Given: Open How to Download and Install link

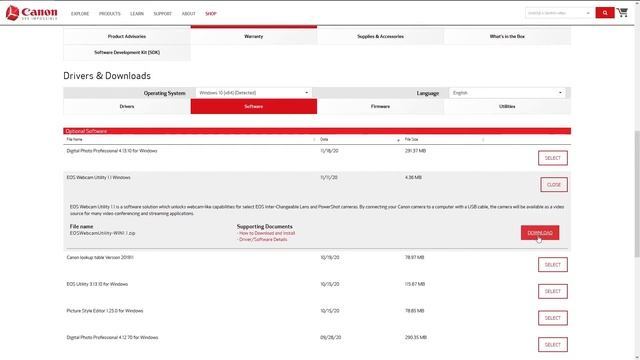Looking at the screenshot, I should tap(267, 233).
